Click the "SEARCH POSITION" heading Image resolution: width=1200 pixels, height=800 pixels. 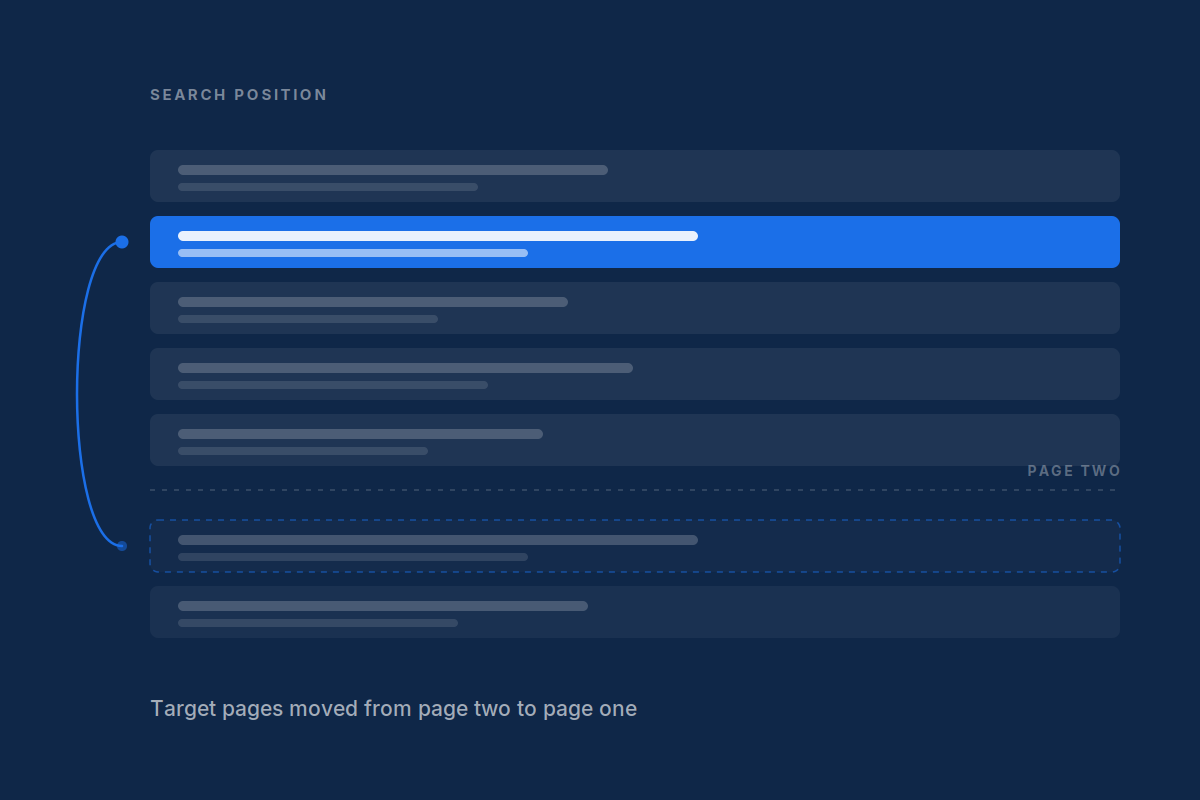pos(239,95)
